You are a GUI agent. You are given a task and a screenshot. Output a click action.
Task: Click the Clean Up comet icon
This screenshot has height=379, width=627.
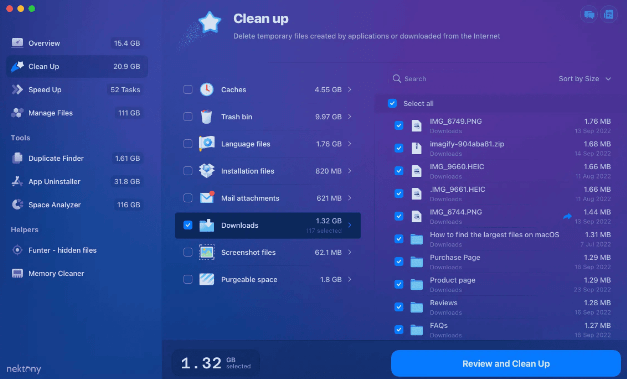(17, 66)
